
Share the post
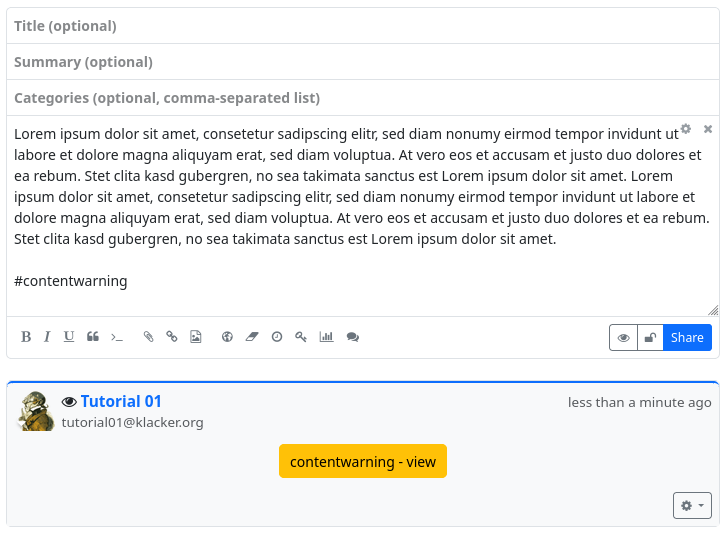point(687,338)
